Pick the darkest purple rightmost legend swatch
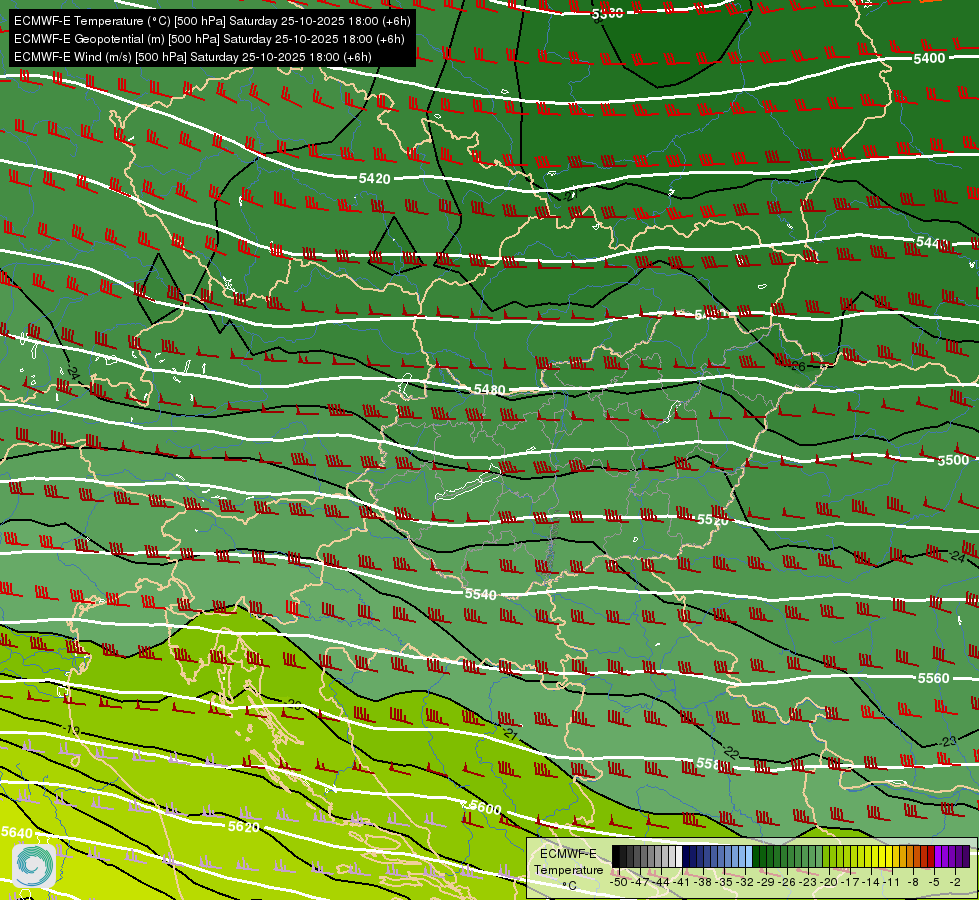The height and width of the screenshot is (900, 979). click(x=966, y=856)
